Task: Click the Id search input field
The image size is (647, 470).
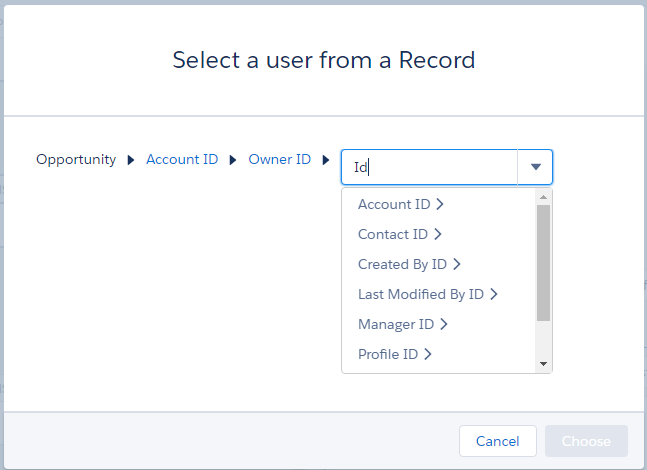Action: point(430,168)
